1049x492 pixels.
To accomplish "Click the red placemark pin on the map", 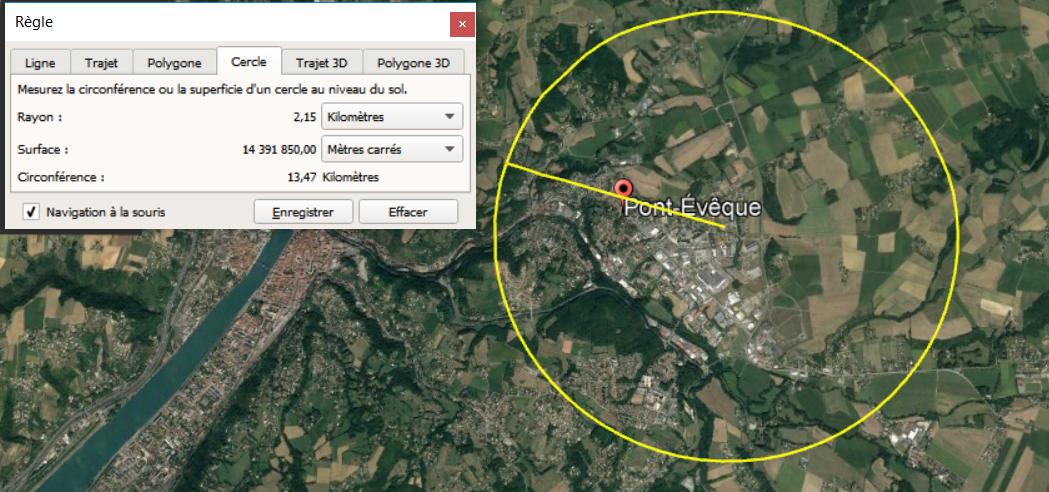I will 625,190.
